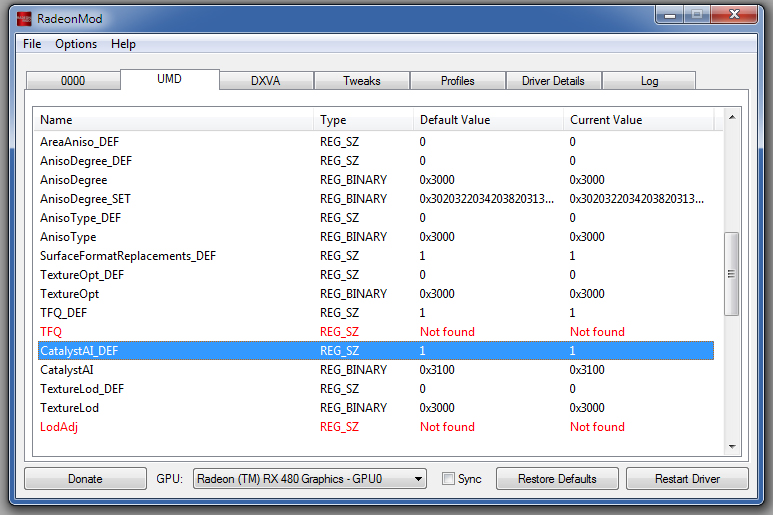Click the REG_BINARY type of TextureLod
Viewport: 773px width, 515px height.
[x=353, y=408]
